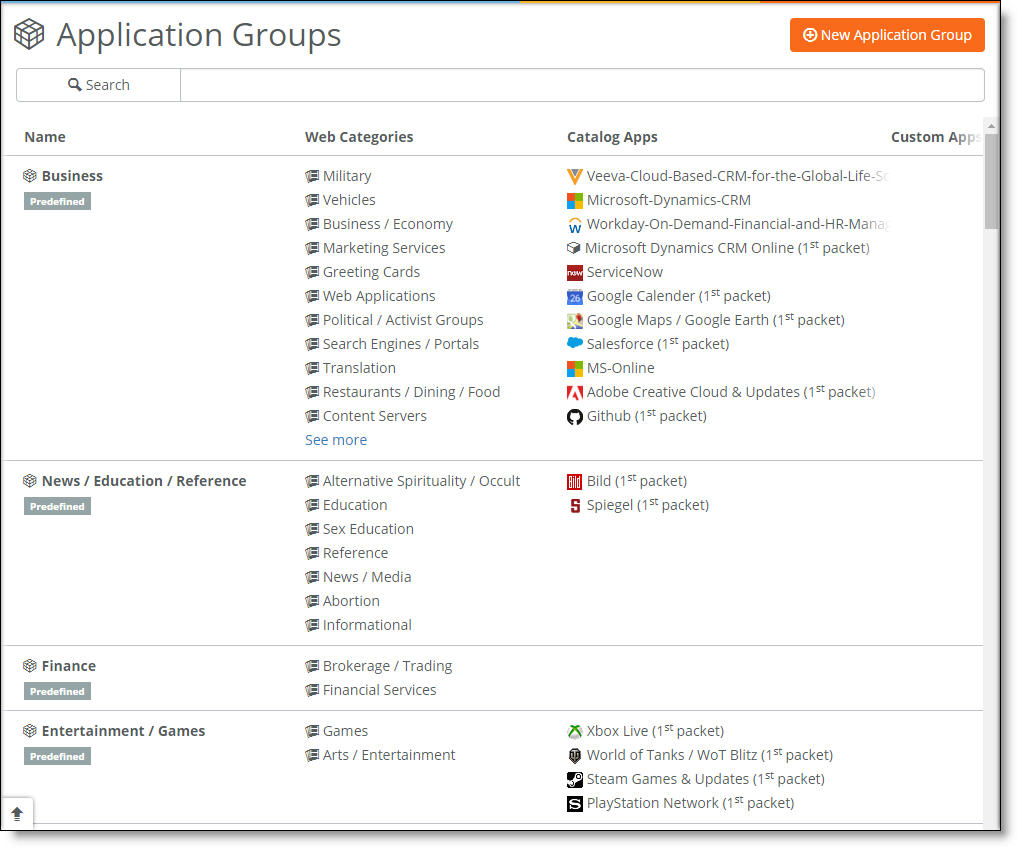Image resolution: width=1017 pixels, height=847 pixels.
Task: Click the Predefined badge on Finance group
Action: (x=57, y=691)
